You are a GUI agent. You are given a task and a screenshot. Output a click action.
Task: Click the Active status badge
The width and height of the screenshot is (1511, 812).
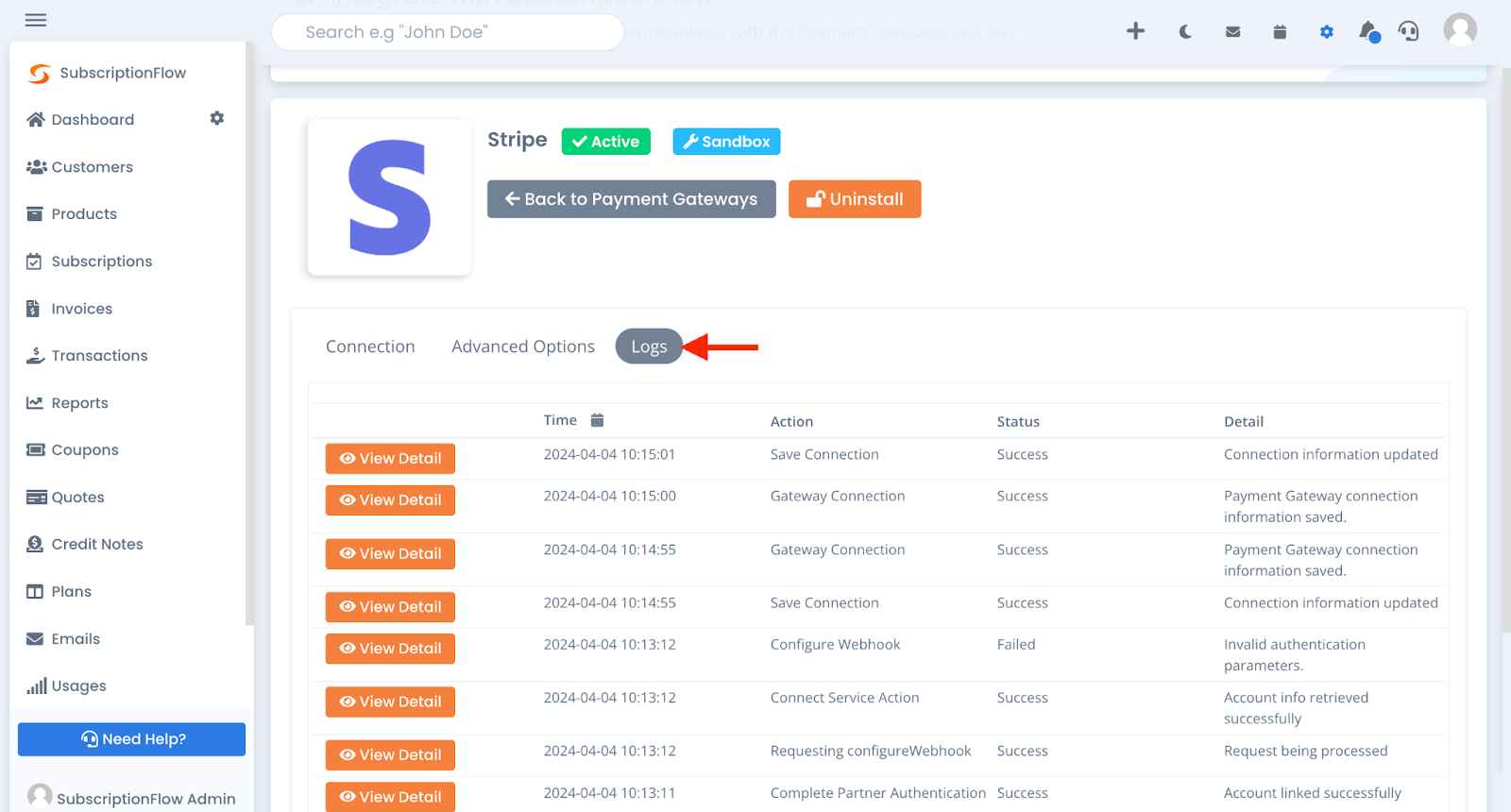coord(606,142)
